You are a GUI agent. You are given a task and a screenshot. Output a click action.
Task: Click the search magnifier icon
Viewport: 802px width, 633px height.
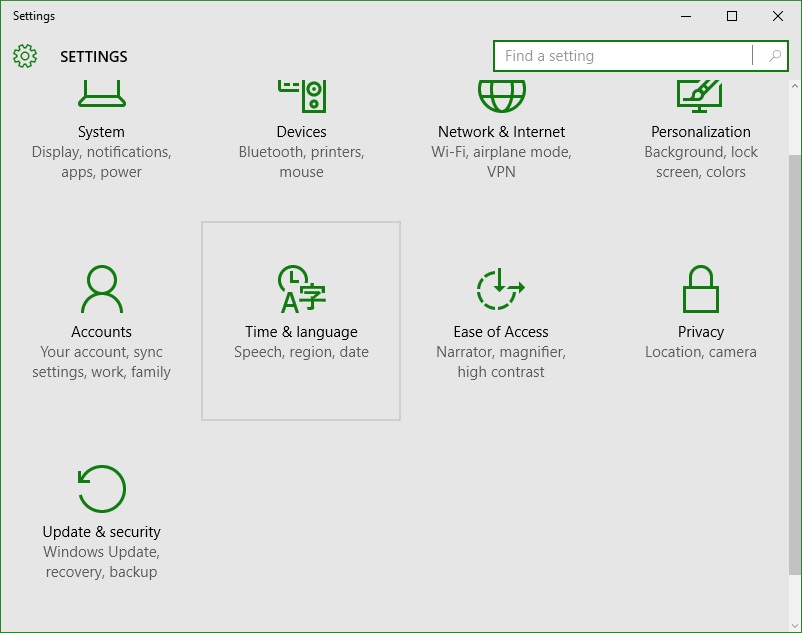pyautogui.click(x=775, y=56)
